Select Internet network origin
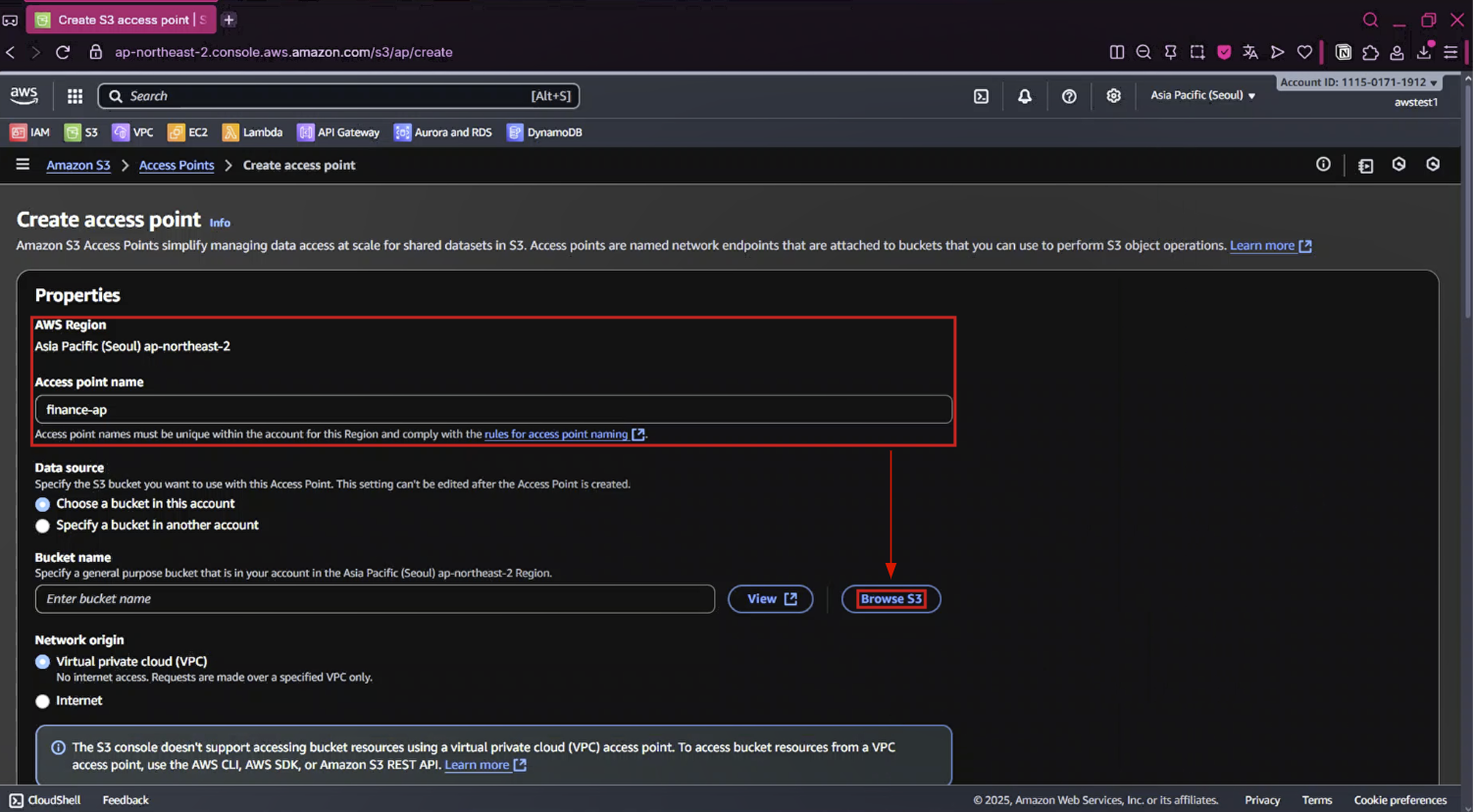Screen dimensions: 1474x812 pos(42,701)
